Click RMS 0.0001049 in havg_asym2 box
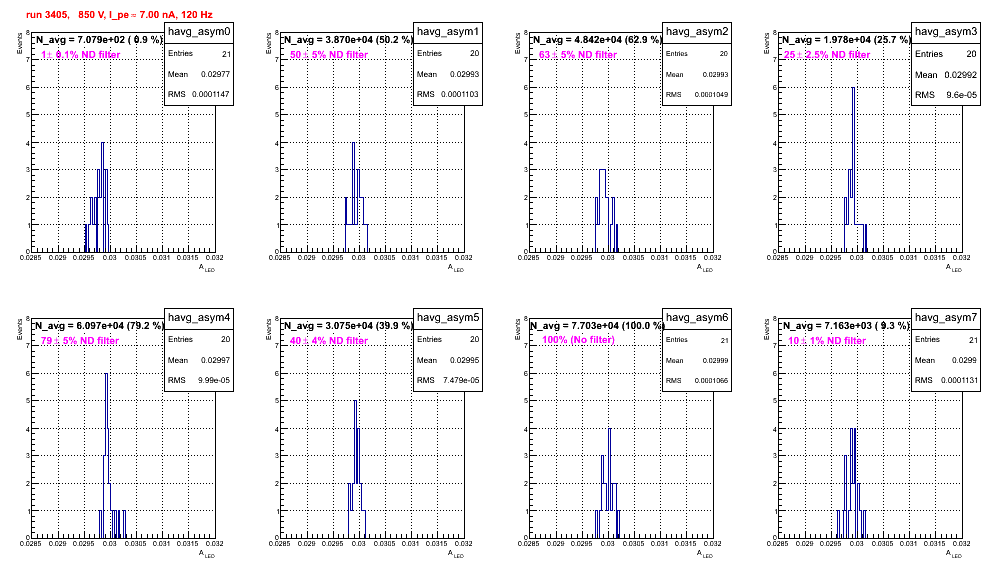This screenshot has width=996, height=572. [697, 95]
